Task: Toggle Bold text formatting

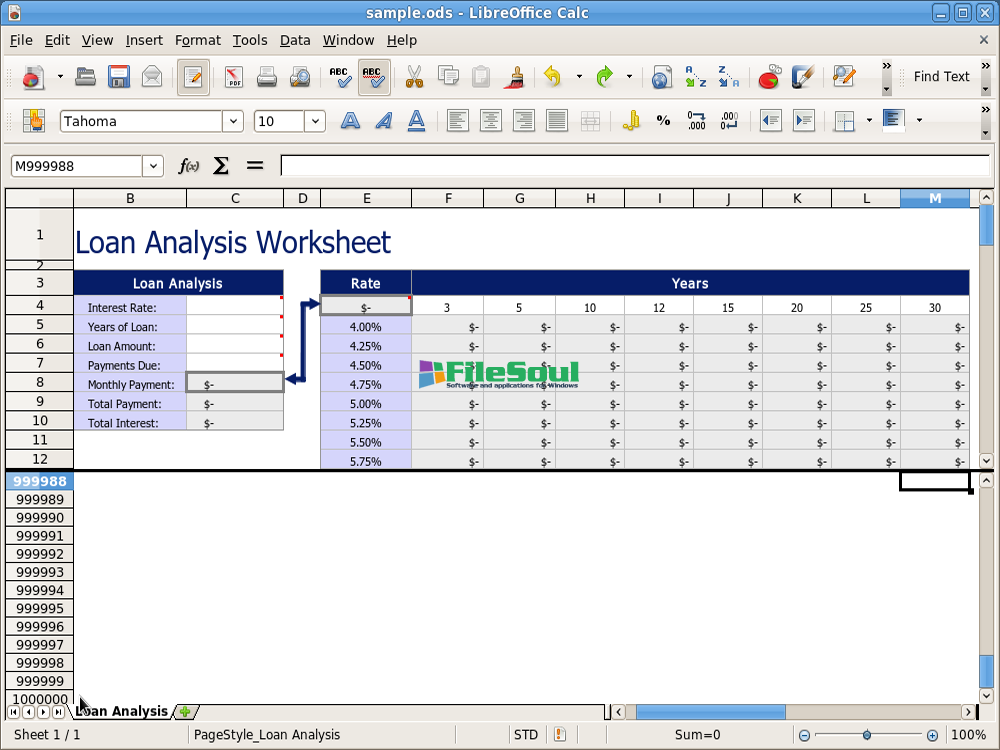Action: (350, 121)
